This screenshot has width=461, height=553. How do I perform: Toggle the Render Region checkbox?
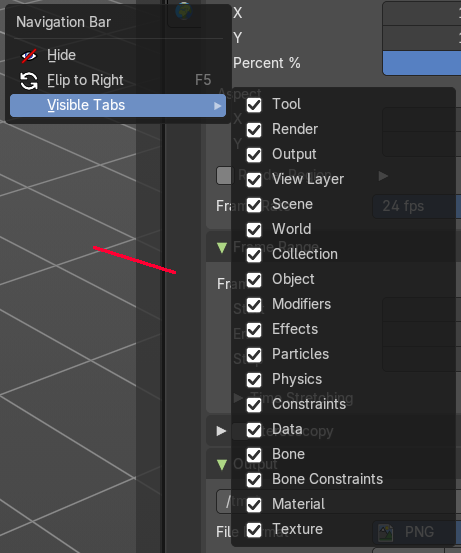click(224, 176)
